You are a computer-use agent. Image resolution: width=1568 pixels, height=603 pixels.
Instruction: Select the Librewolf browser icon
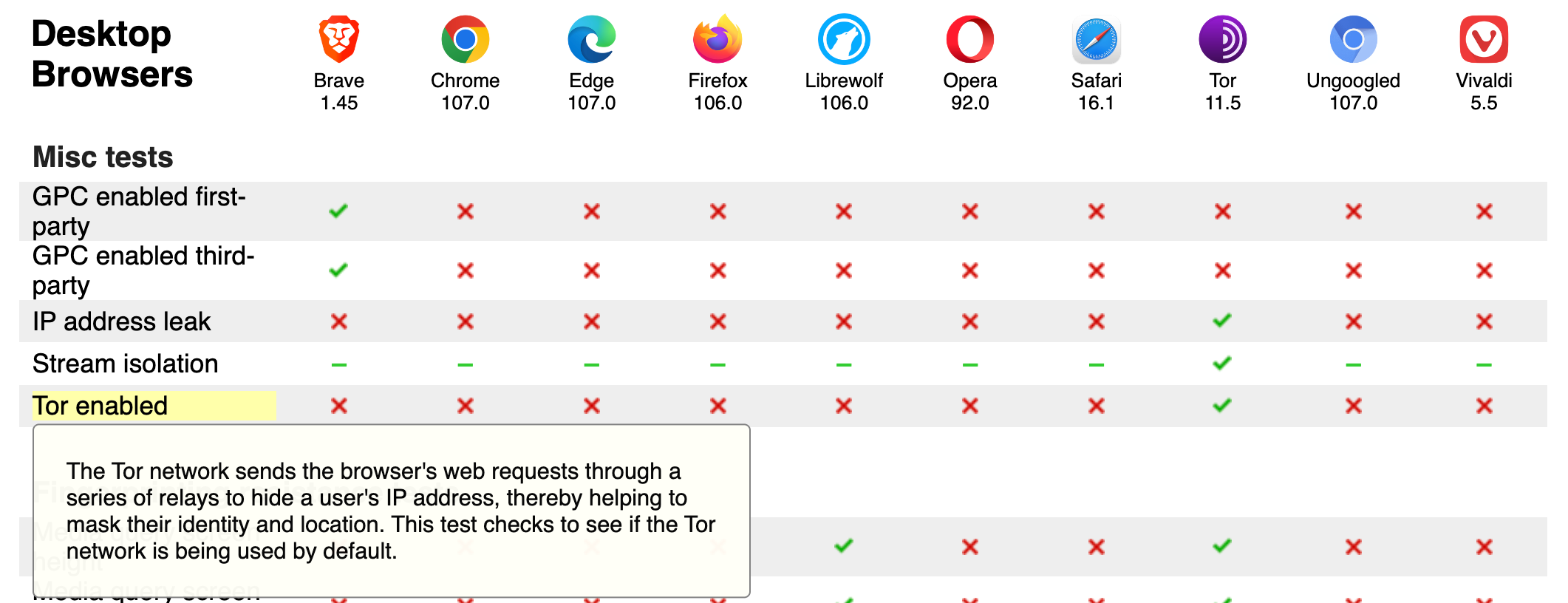pos(844,39)
